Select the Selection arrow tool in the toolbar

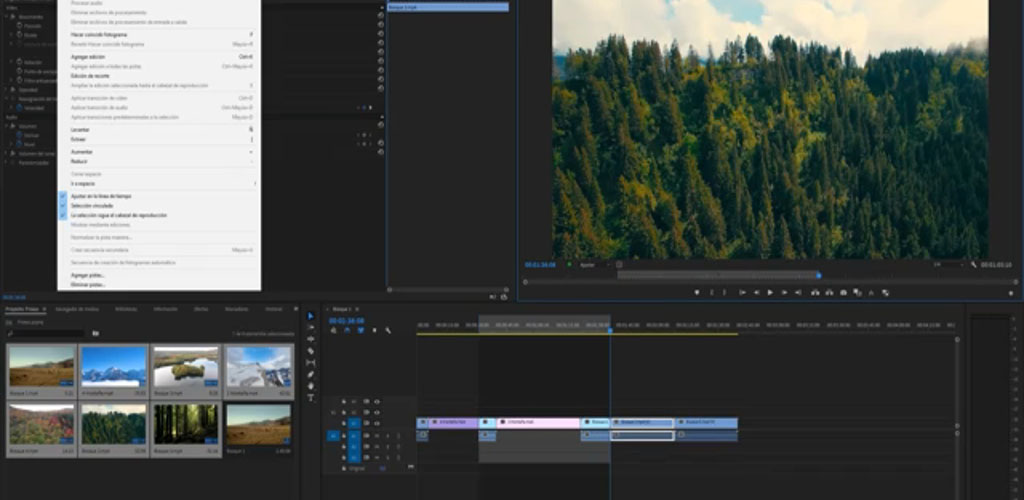point(310,316)
